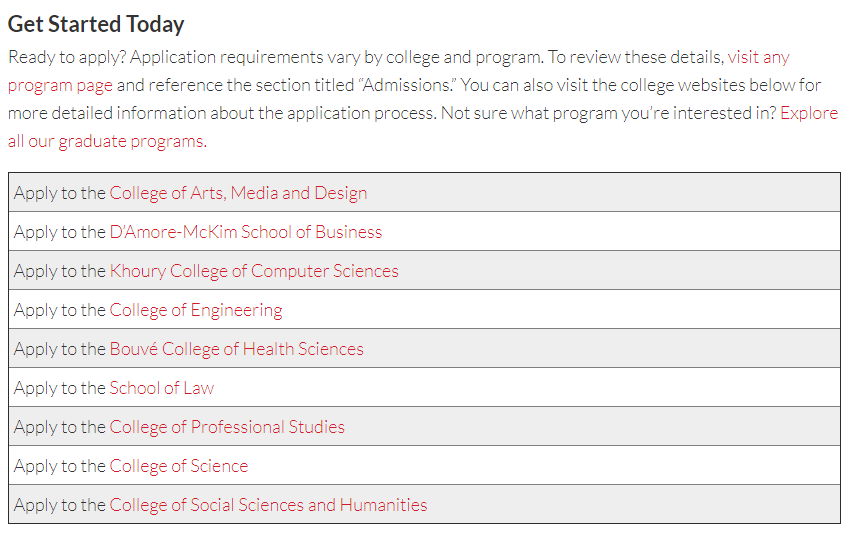851x535 pixels.
Task: Open Bouvé College of Health Sciences link
Action: click(x=237, y=349)
